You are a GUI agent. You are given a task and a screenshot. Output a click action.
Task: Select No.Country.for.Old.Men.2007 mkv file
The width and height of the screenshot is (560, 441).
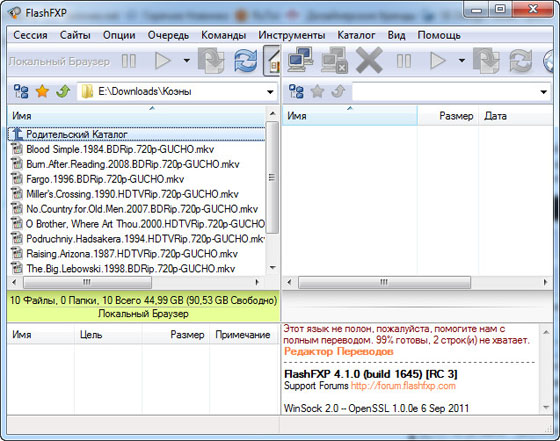[136, 209]
